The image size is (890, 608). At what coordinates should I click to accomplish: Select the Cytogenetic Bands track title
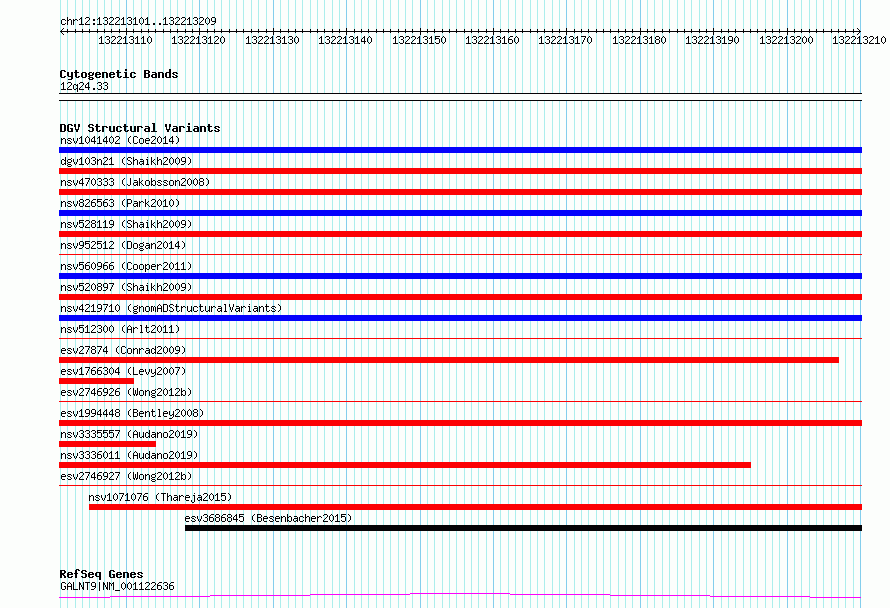[119, 74]
